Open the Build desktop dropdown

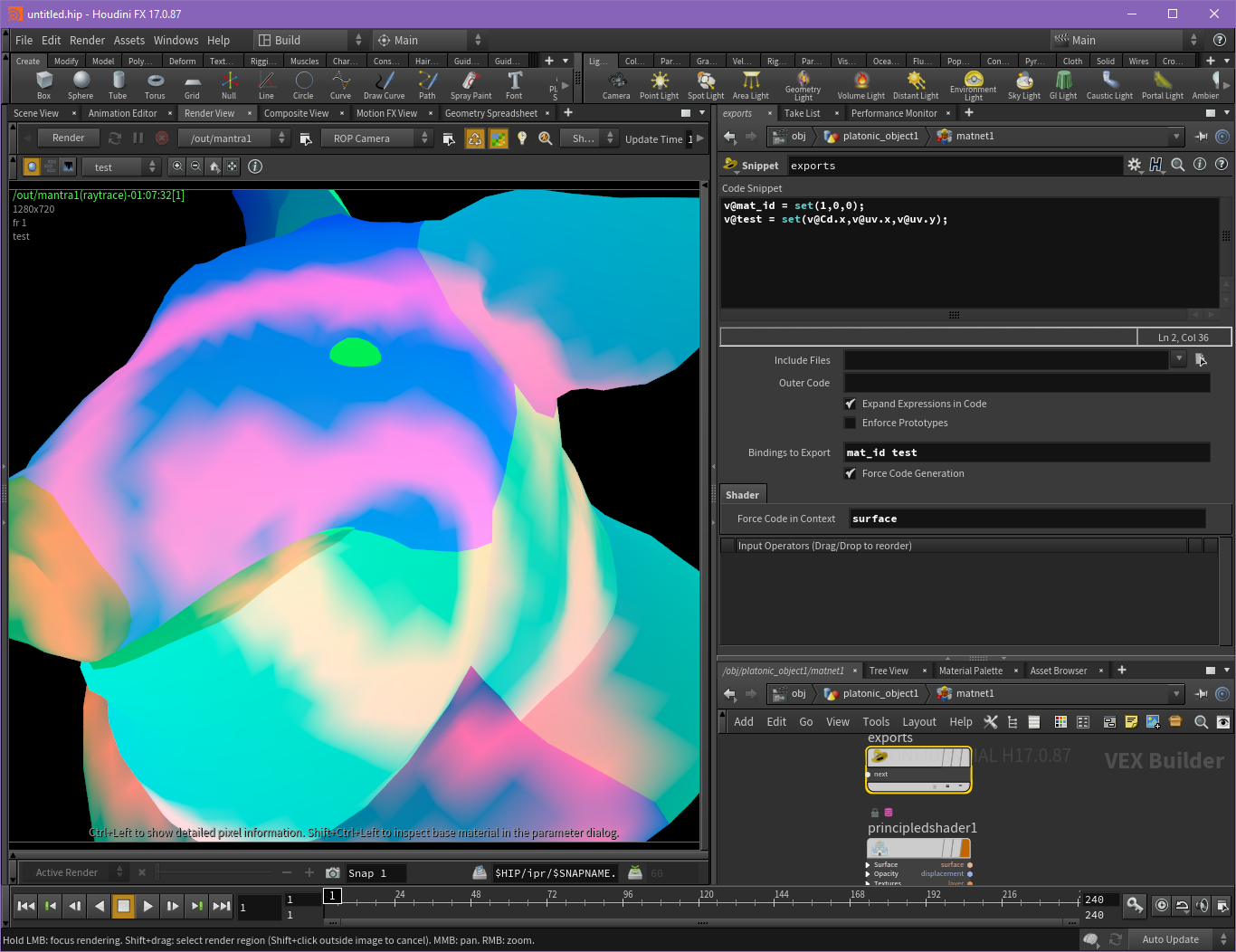click(309, 40)
